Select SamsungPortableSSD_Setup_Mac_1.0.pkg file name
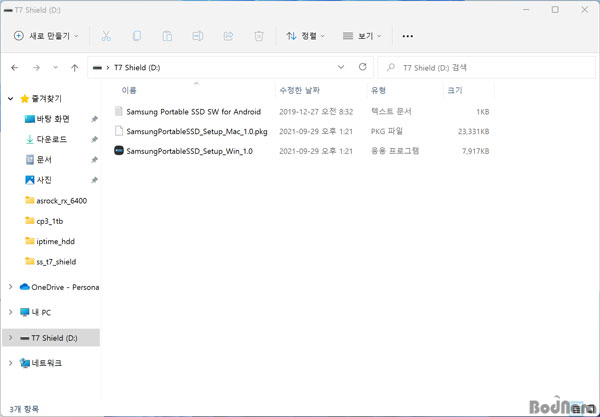 [x=197, y=132]
